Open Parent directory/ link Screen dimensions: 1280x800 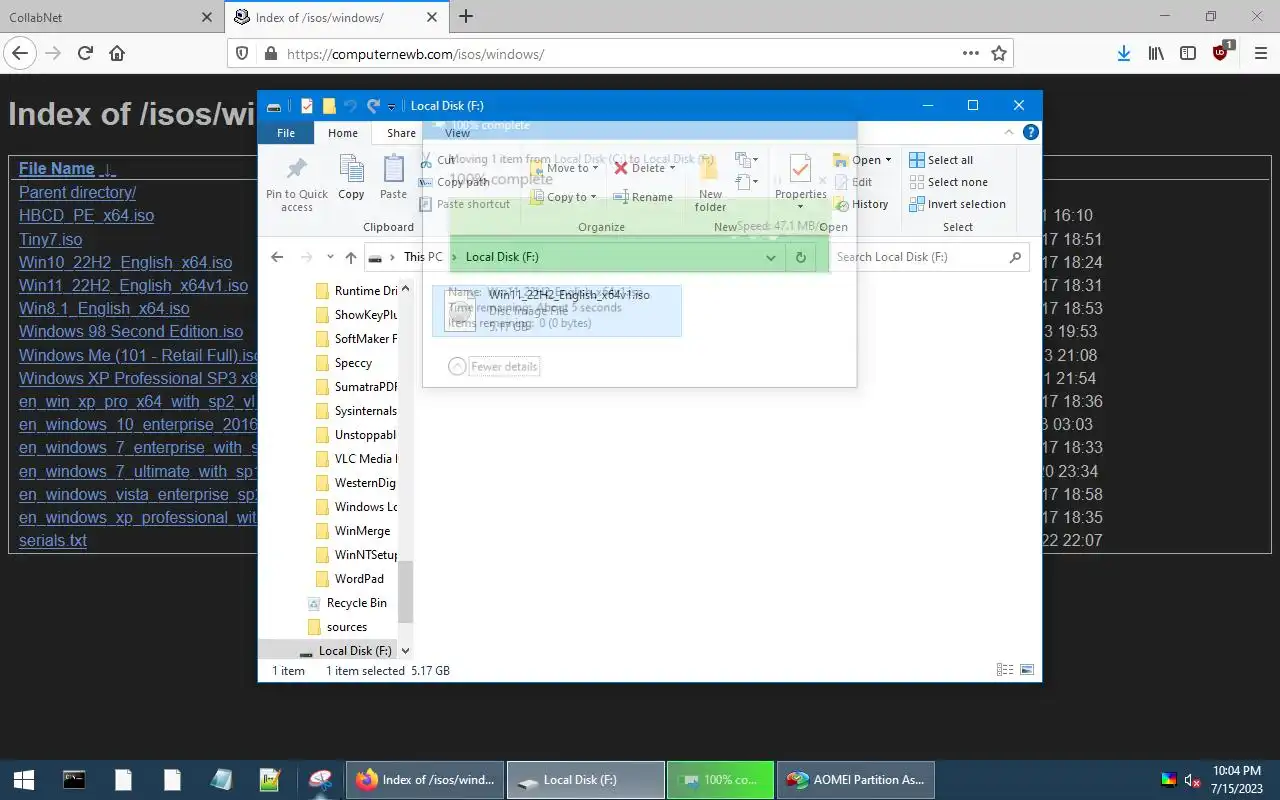click(x=77, y=192)
